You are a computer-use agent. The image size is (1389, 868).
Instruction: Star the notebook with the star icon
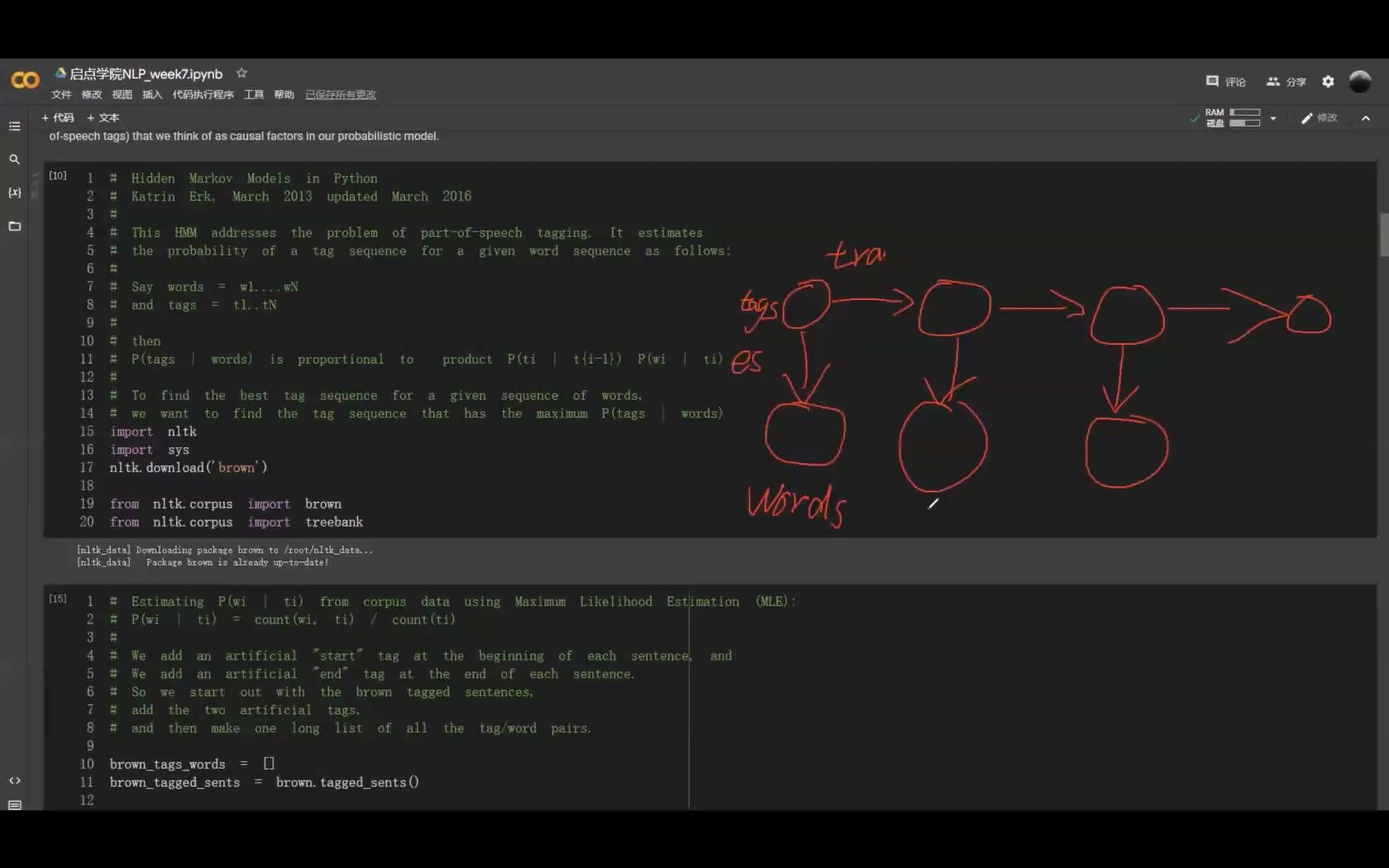(x=241, y=74)
